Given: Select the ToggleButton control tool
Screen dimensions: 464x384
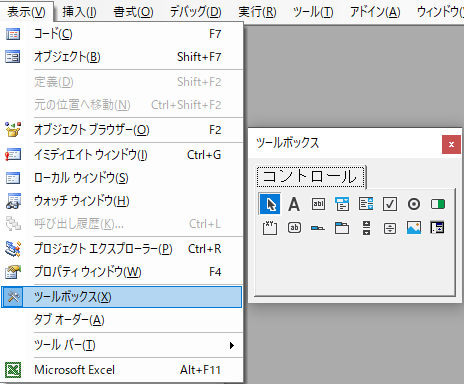Looking at the screenshot, I should [x=438, y=204].
